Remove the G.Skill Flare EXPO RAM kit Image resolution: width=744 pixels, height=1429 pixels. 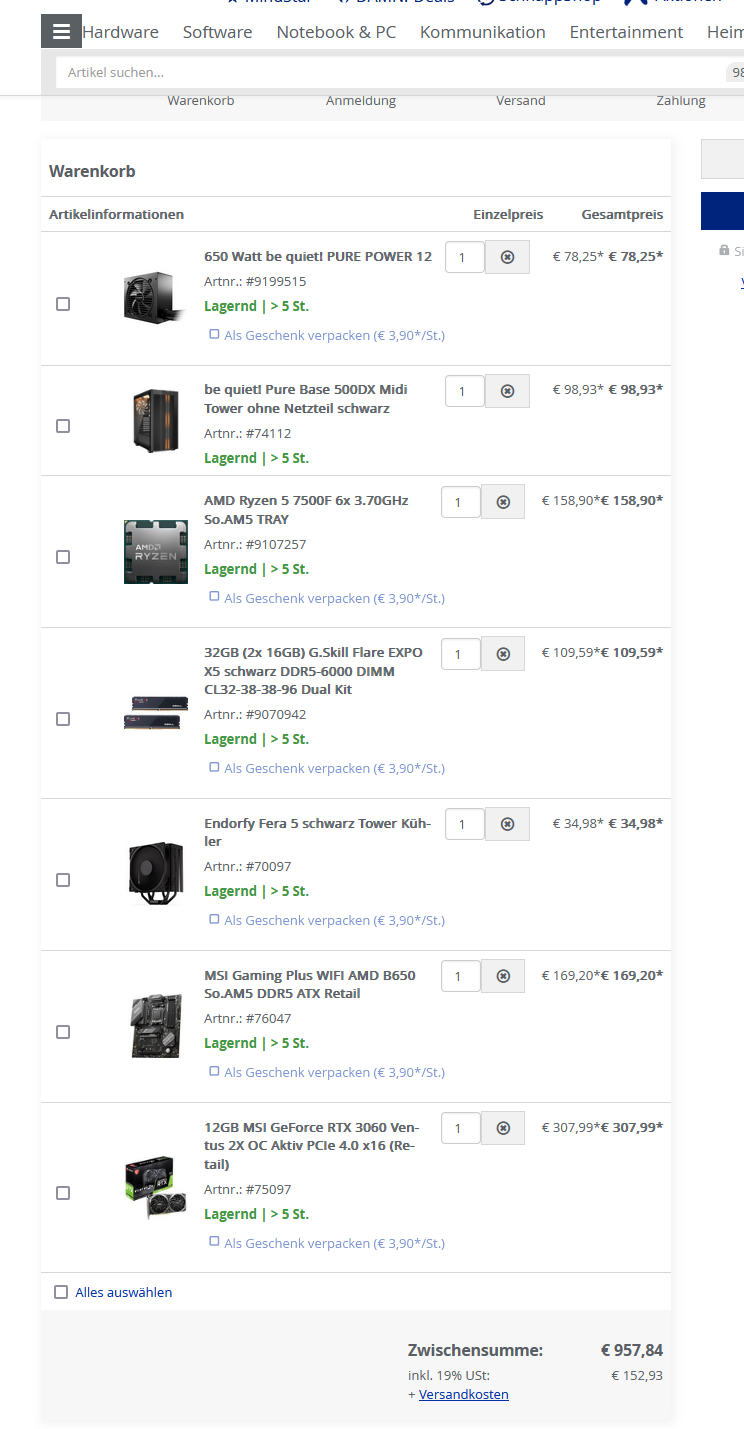[503, 654]
